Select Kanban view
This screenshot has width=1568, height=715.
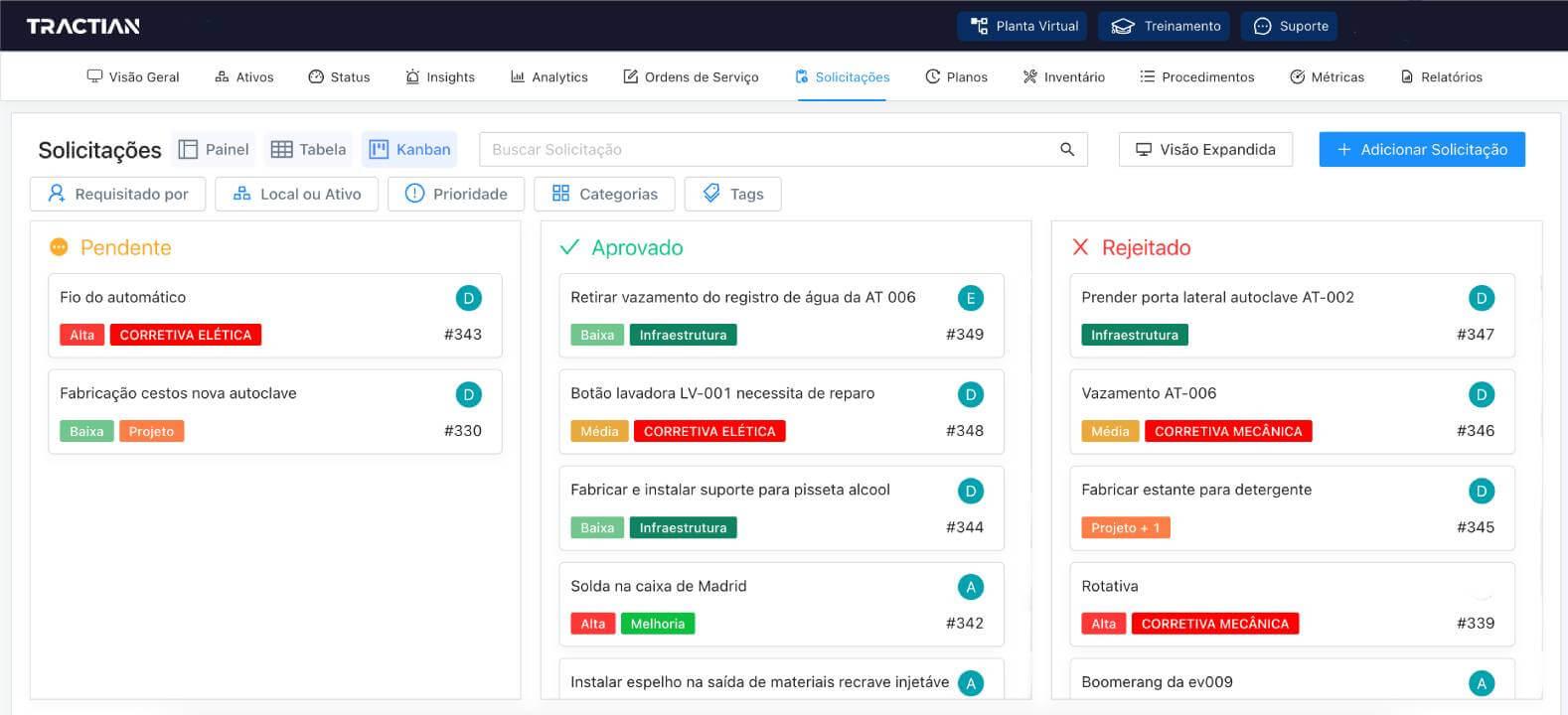(409, 149)
